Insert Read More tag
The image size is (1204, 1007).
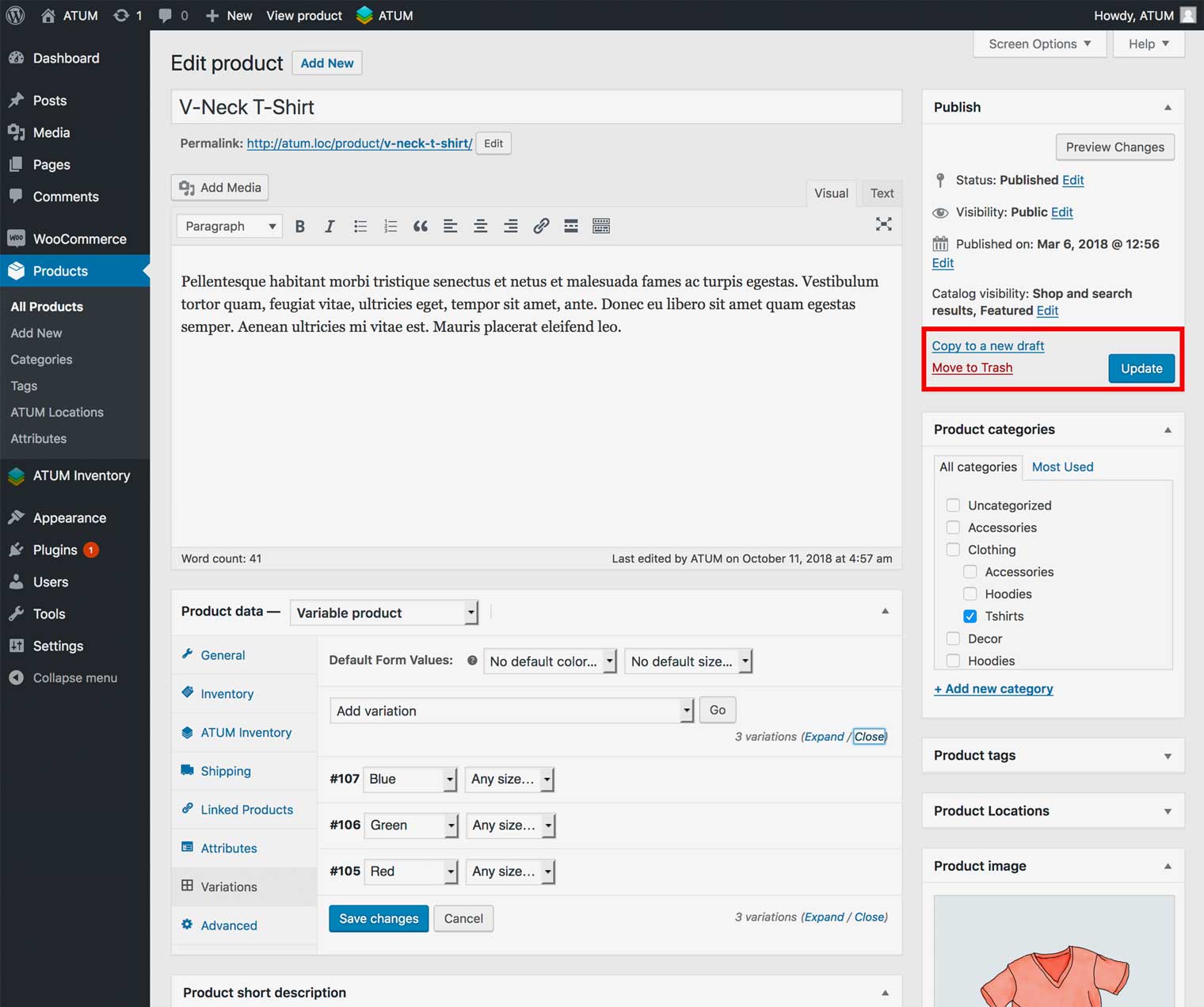pos(571,227)
